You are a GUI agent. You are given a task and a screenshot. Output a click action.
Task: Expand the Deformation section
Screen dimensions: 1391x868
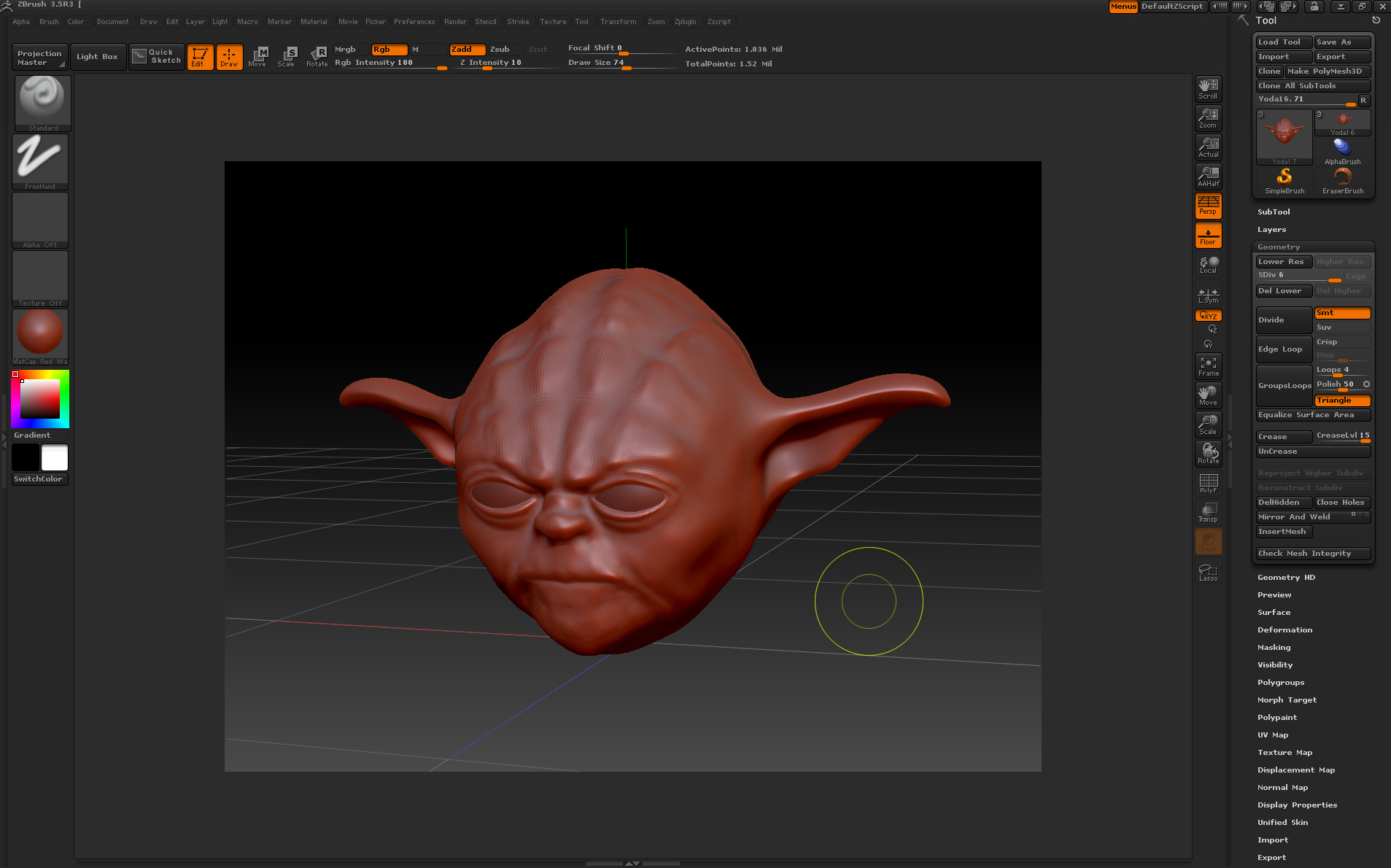click(1285, 630)
